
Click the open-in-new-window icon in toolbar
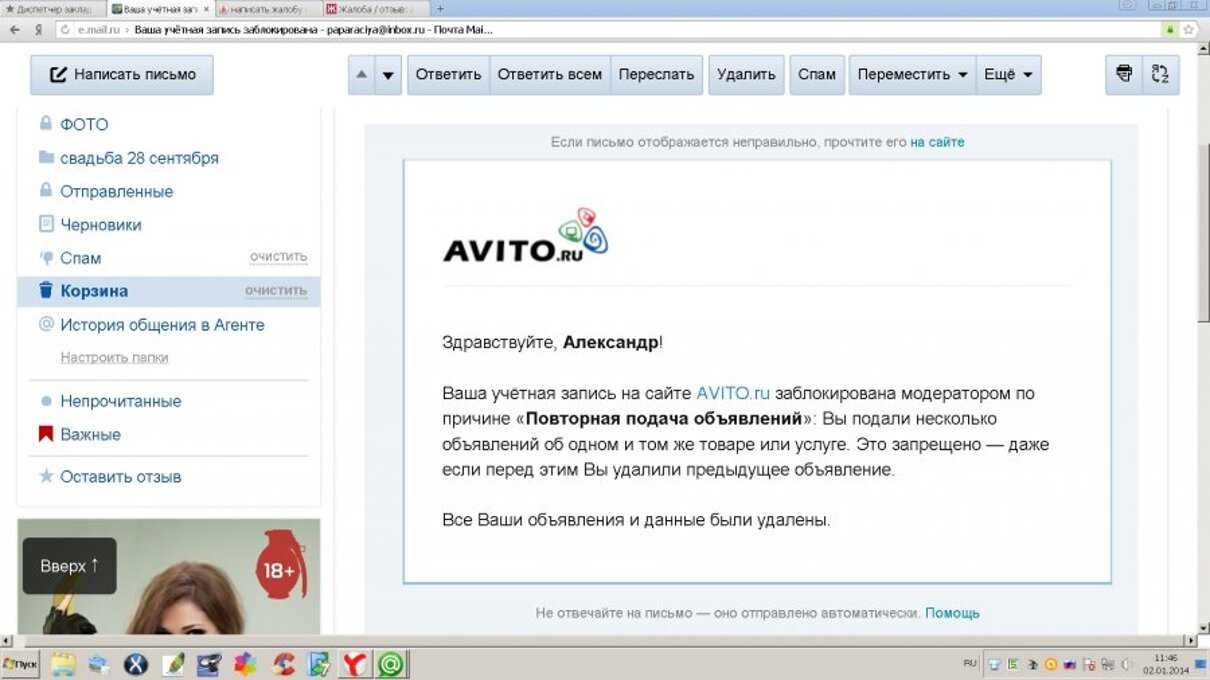coord(1161,75)
